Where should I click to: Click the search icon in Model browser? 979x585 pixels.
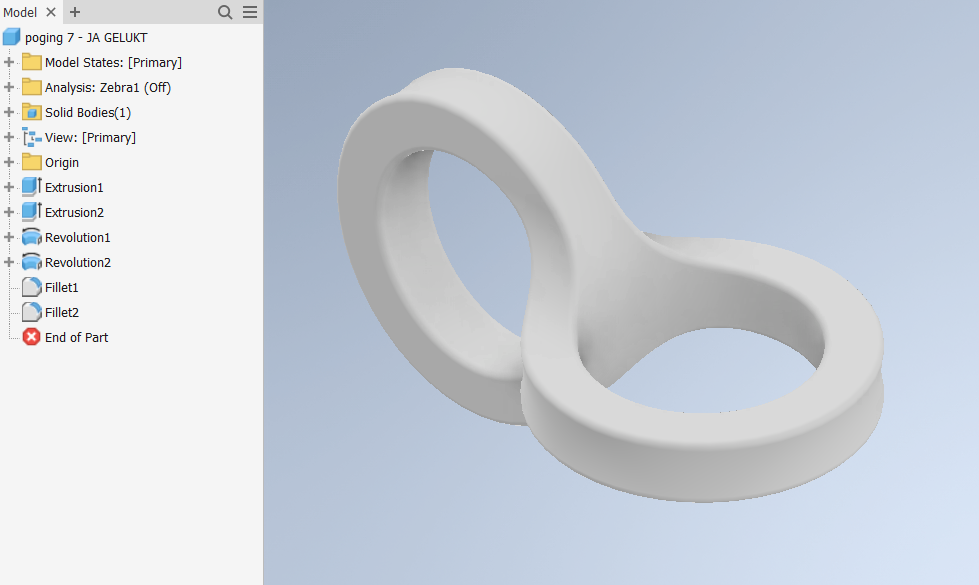point(226,12)
